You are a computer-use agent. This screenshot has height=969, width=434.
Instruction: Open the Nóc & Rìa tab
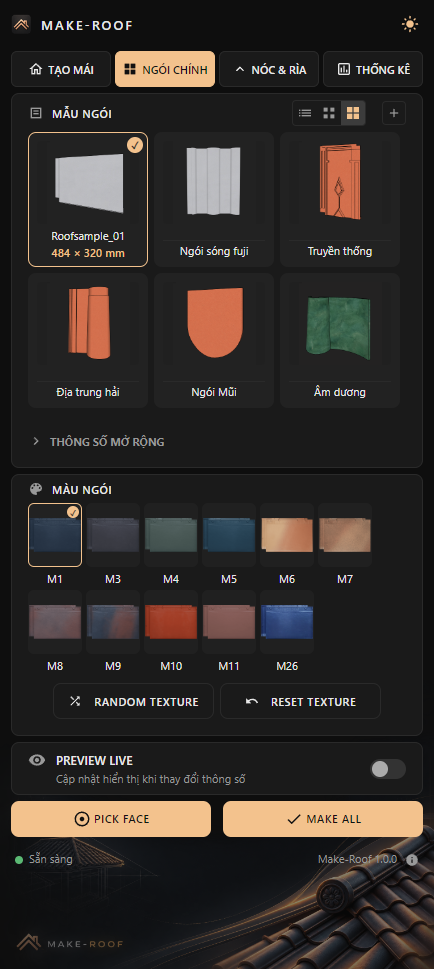pyautogui.click(x=269, y=69)
